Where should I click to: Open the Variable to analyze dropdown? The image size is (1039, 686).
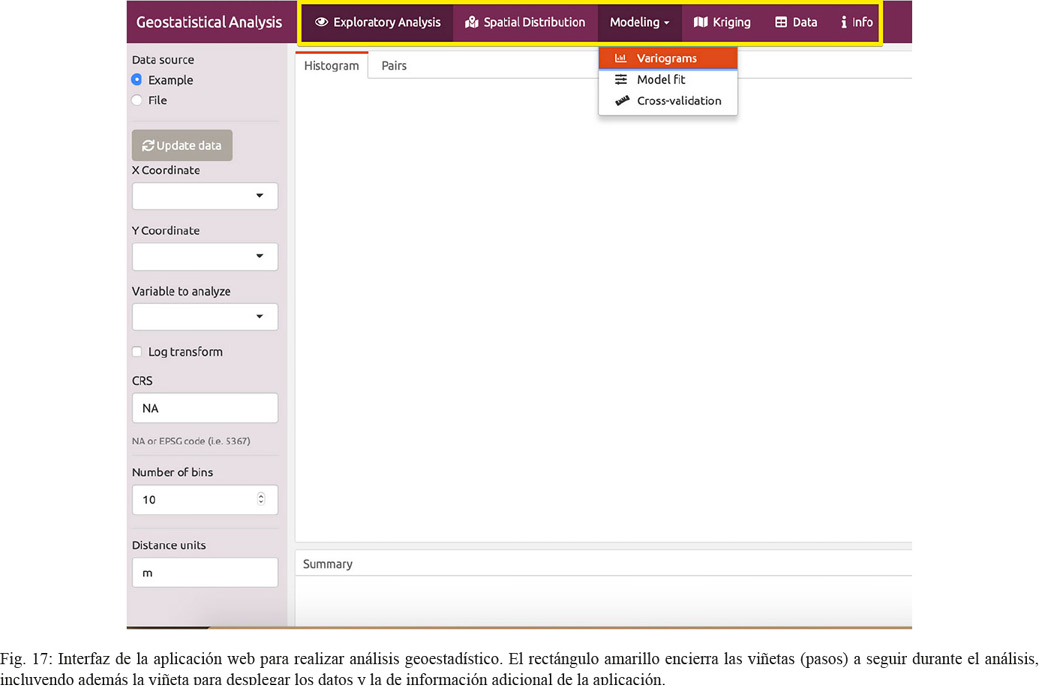point(205,317)
